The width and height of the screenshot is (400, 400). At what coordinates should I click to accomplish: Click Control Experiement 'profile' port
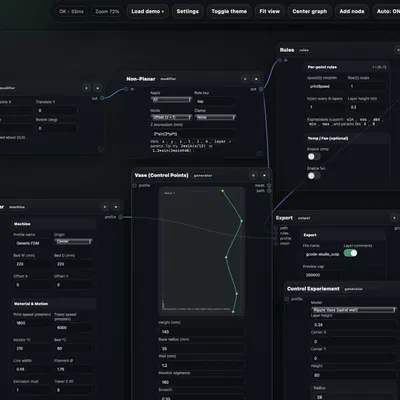[287, 299]
